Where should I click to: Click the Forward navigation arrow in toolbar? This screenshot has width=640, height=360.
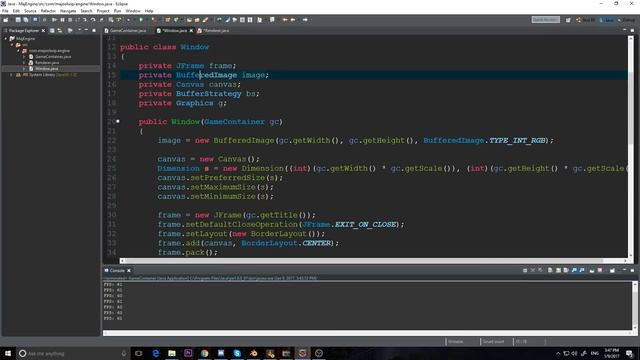[305, 20]
